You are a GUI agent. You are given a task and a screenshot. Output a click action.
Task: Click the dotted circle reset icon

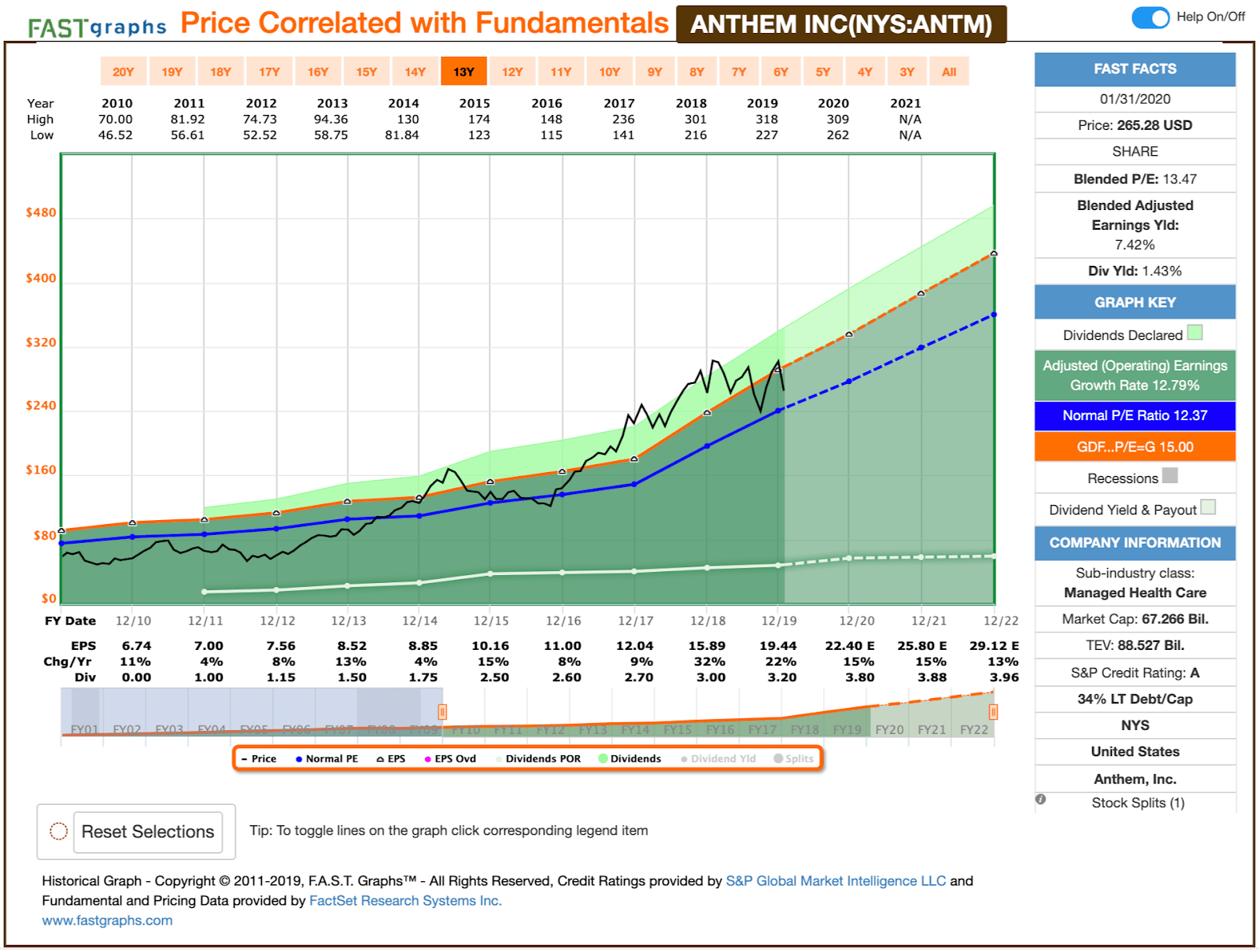(x=58, y=831)
